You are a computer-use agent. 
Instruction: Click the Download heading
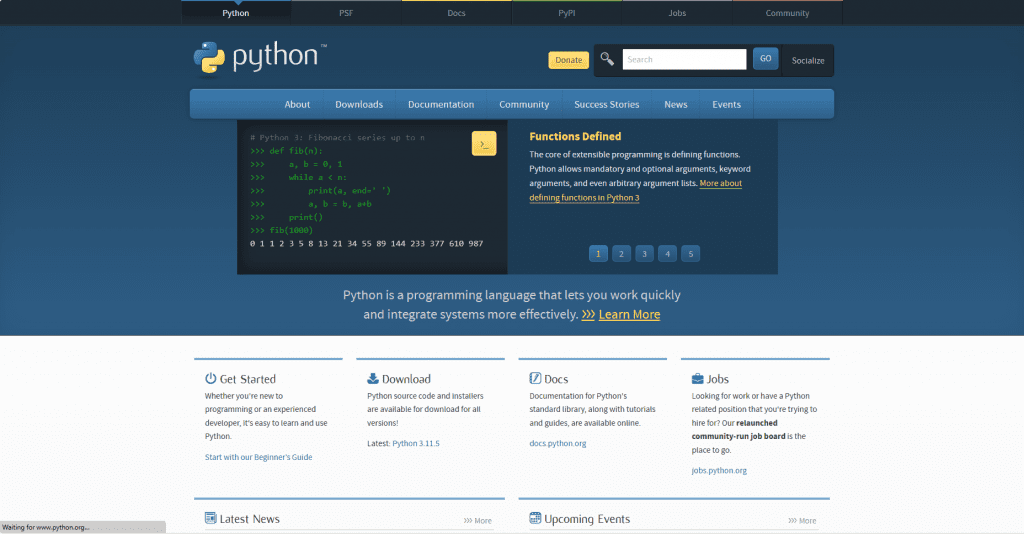pos(406,379)
